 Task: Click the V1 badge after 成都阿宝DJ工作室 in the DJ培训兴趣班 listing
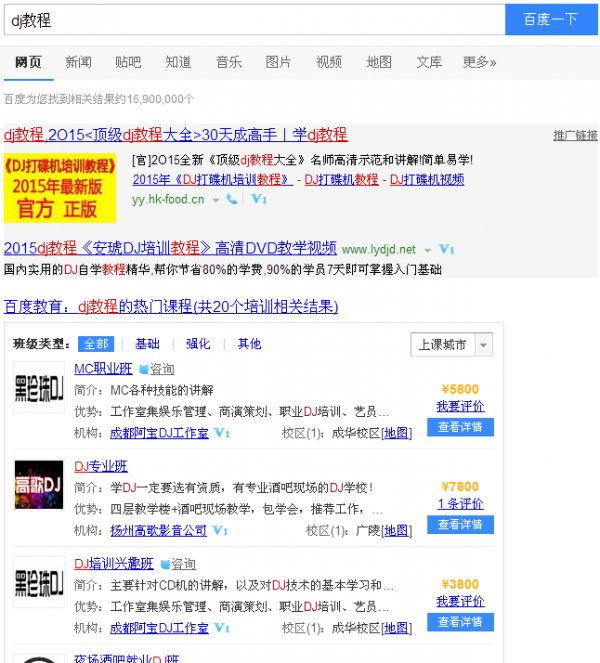(222, 628)
